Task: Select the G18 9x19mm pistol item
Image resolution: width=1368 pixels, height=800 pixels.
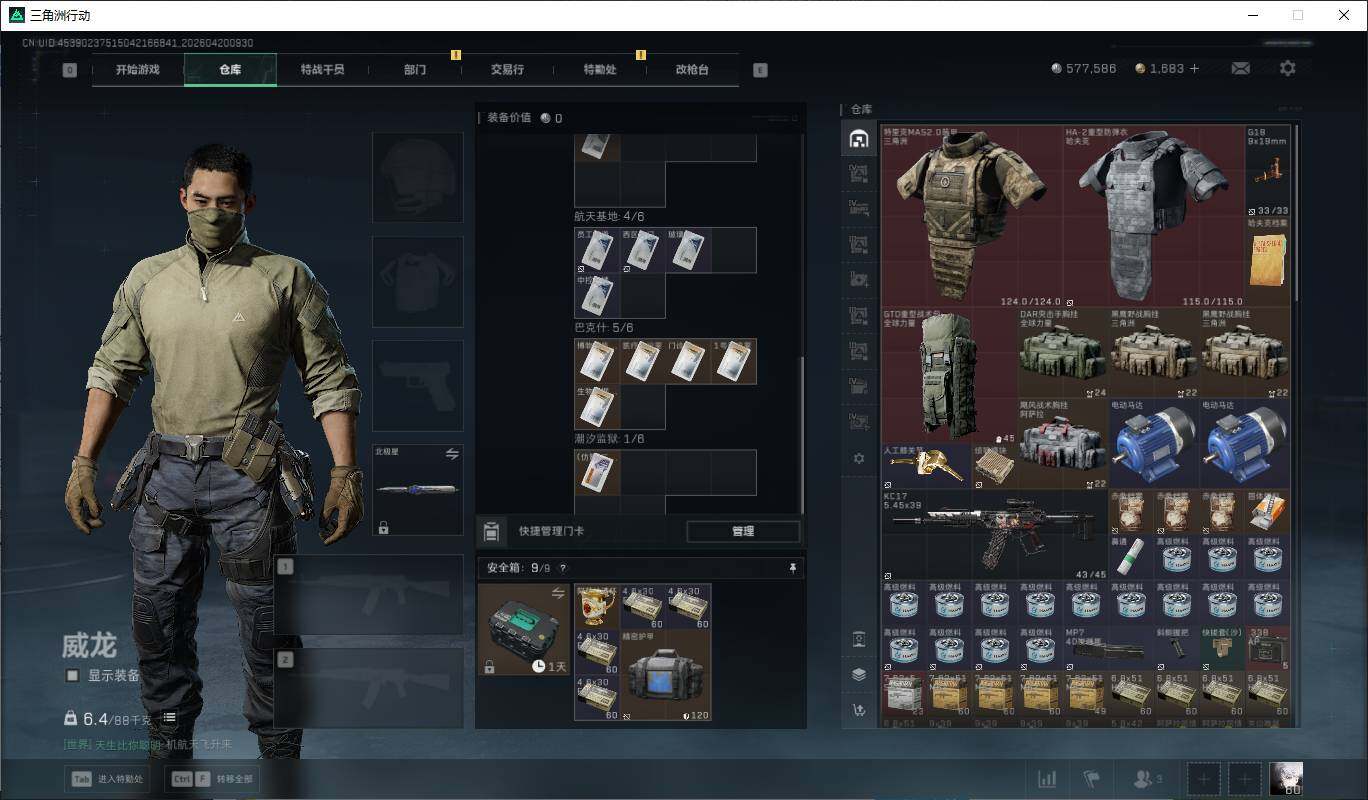Action: [x=1267, y=171]
